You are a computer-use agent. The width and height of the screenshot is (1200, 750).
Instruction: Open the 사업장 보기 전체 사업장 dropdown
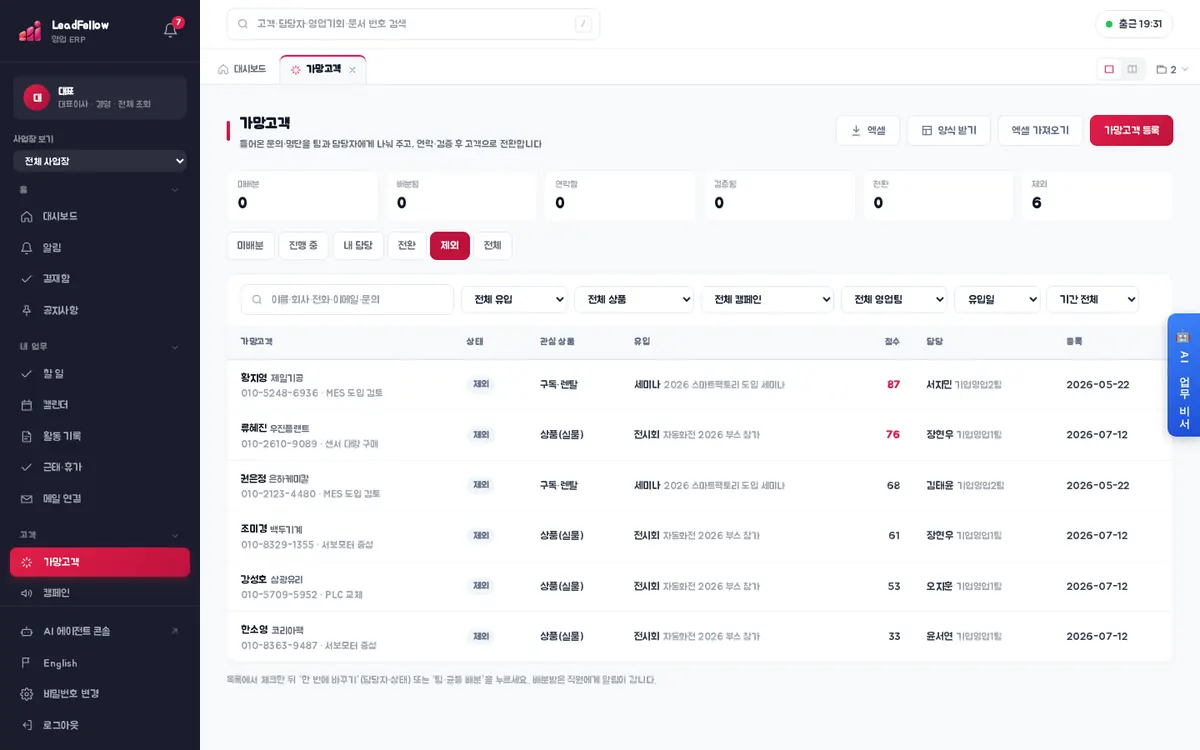click(x=100, y=161)
